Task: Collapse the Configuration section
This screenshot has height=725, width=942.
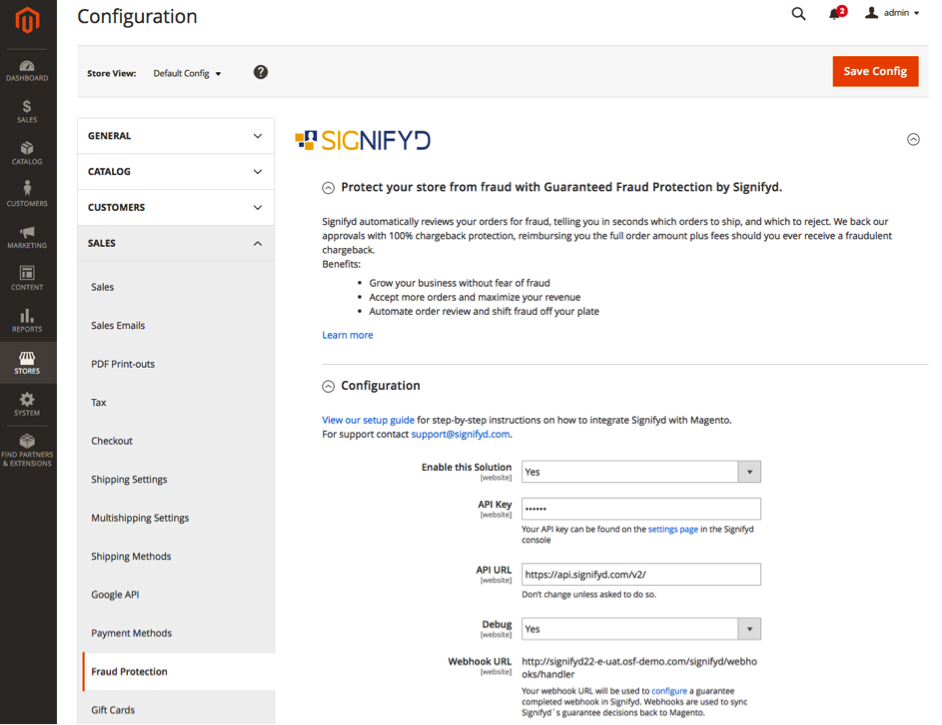Action: [328, 385]
